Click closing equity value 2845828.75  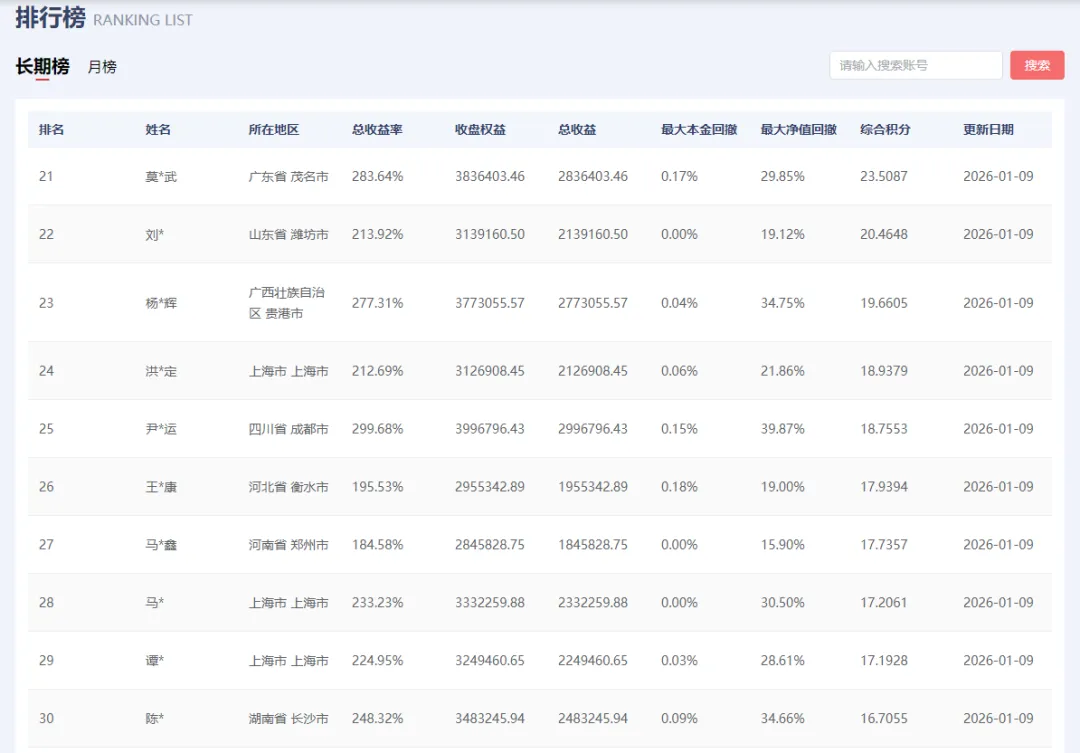pyautogui.click(x=490, y=545)
